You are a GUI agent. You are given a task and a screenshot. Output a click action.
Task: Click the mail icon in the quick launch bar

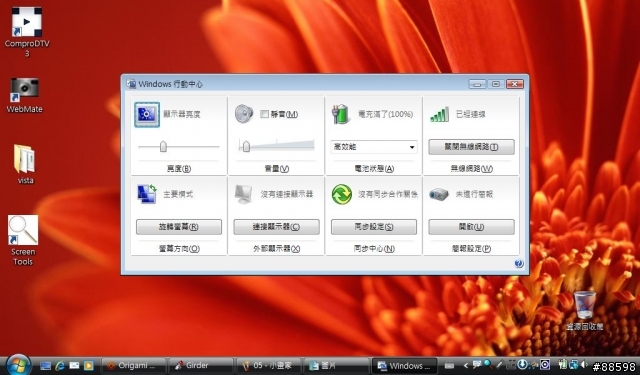pyautogui.click(x=74, y=366)
